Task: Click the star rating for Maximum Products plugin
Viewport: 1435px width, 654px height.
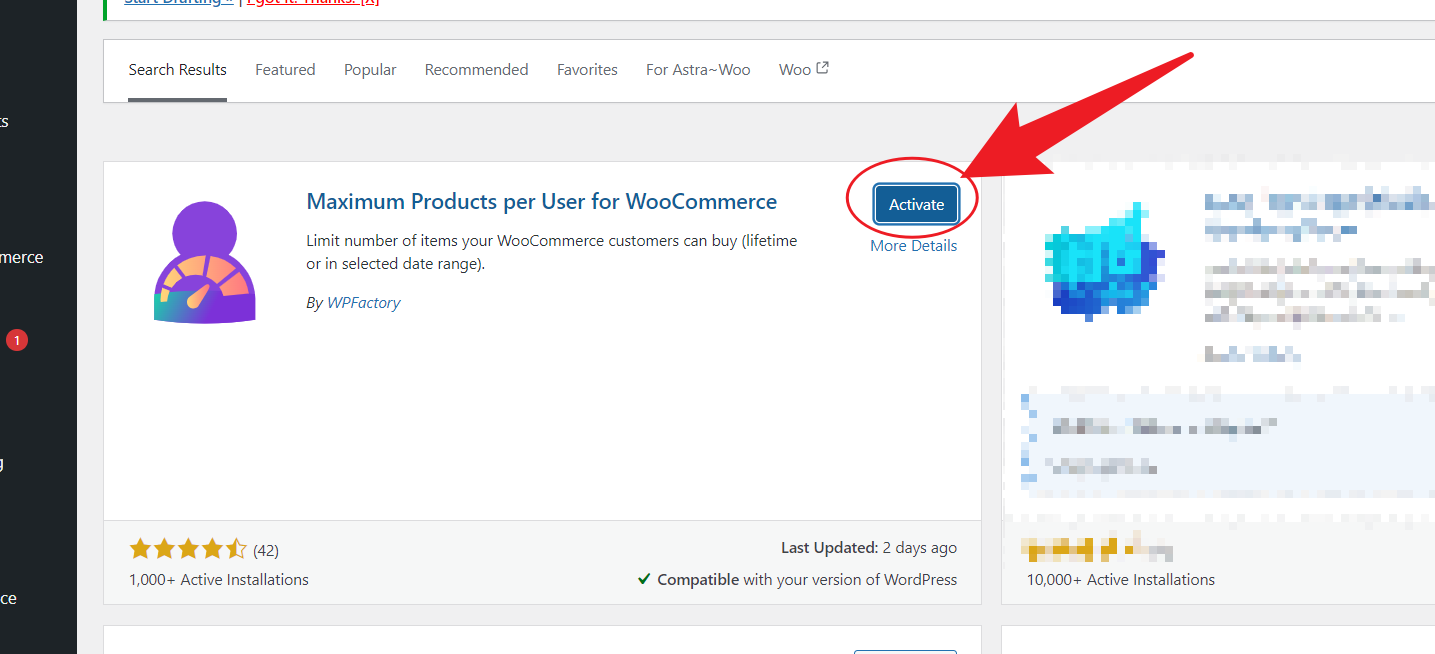Action: point(187,549)
